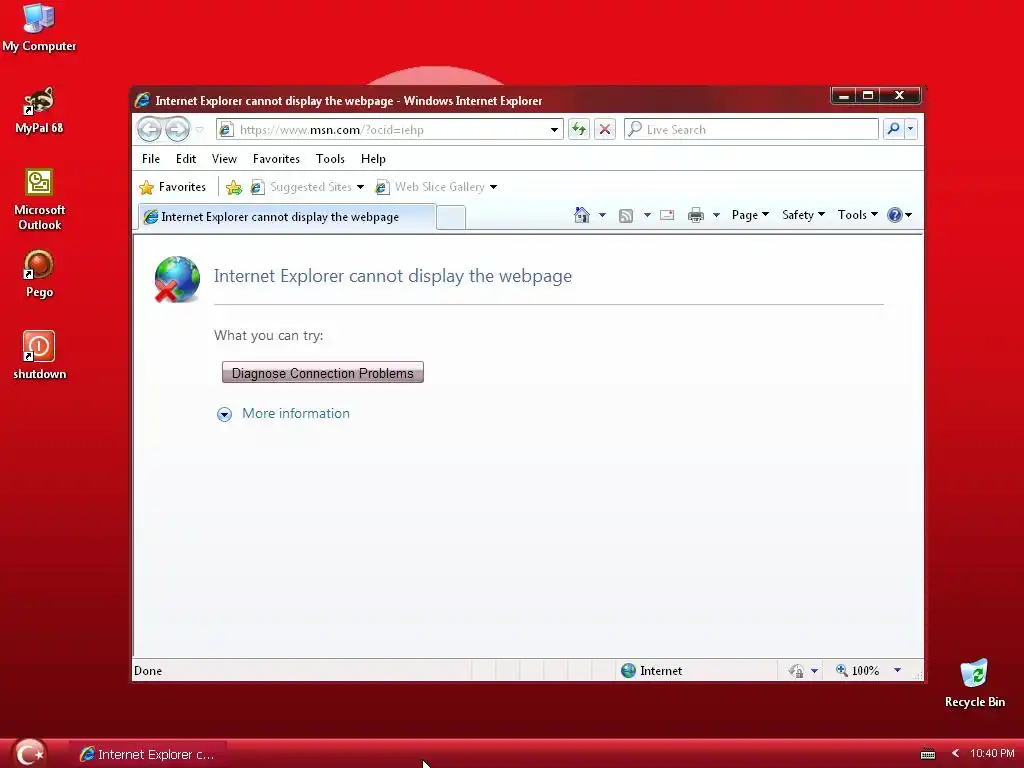Open the Start button on taskbar
This screenshot has height=768, width=1024.
(29, 753)
